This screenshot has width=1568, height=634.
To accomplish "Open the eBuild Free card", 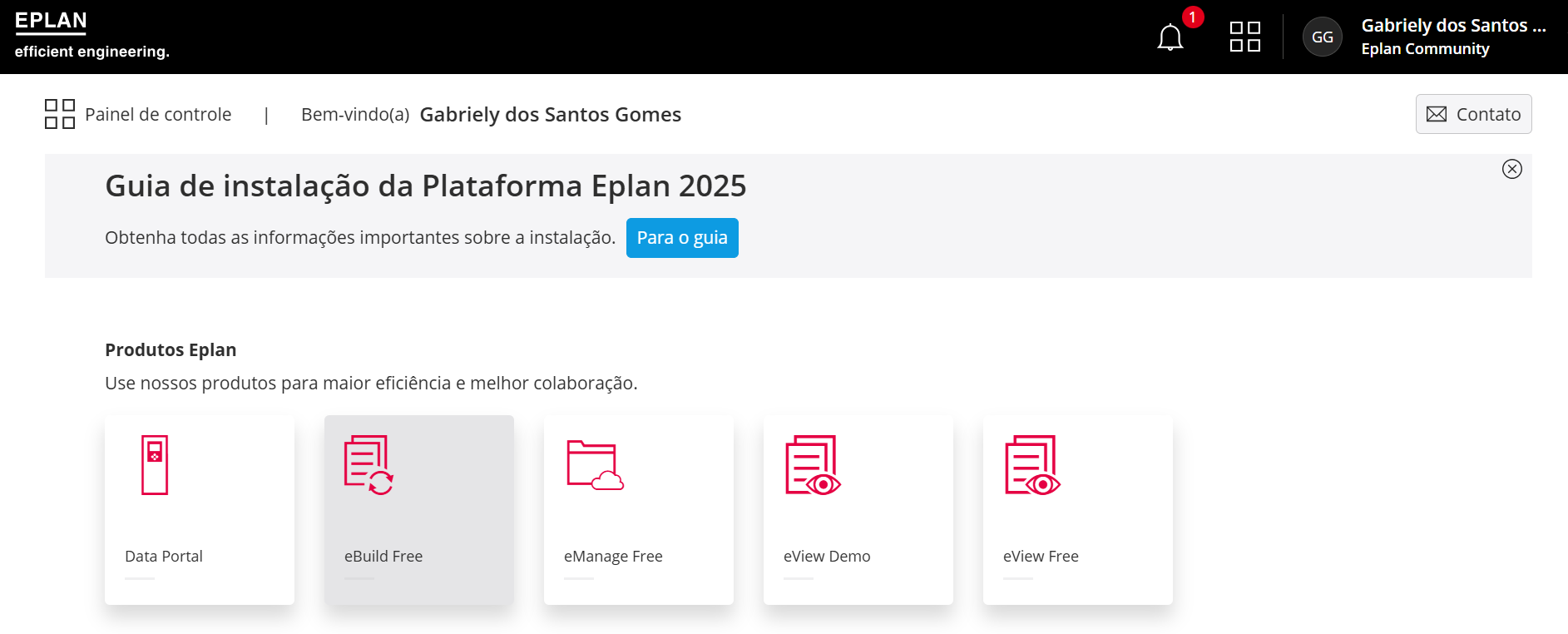I will pyautogui.click(x=419, y=510).
